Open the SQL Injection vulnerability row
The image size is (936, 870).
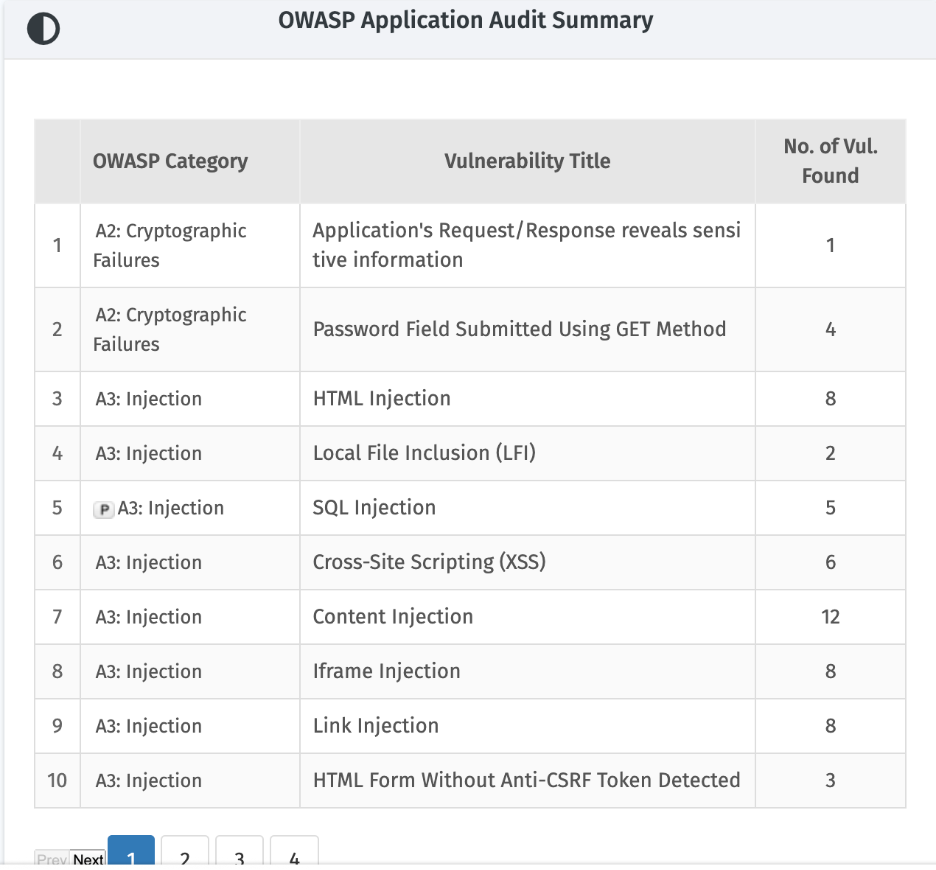(470, 508)
